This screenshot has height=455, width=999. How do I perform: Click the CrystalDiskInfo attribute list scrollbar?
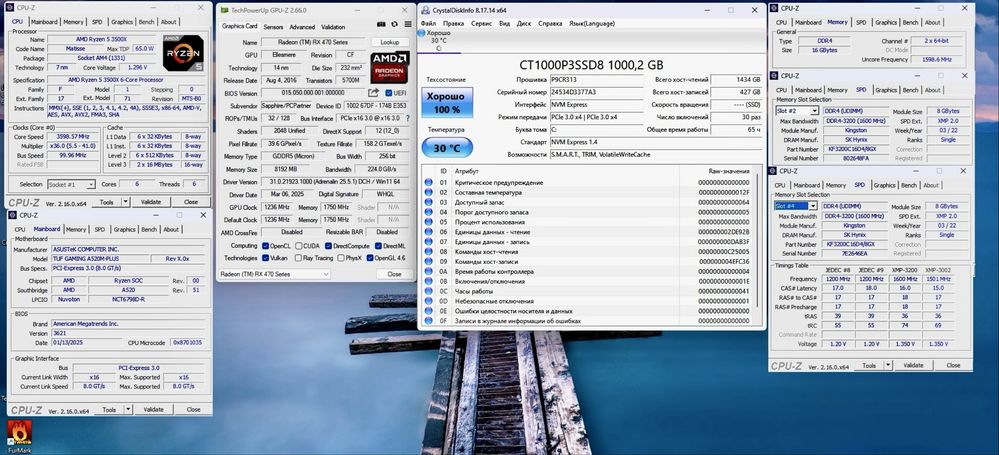tap(758, 242)
